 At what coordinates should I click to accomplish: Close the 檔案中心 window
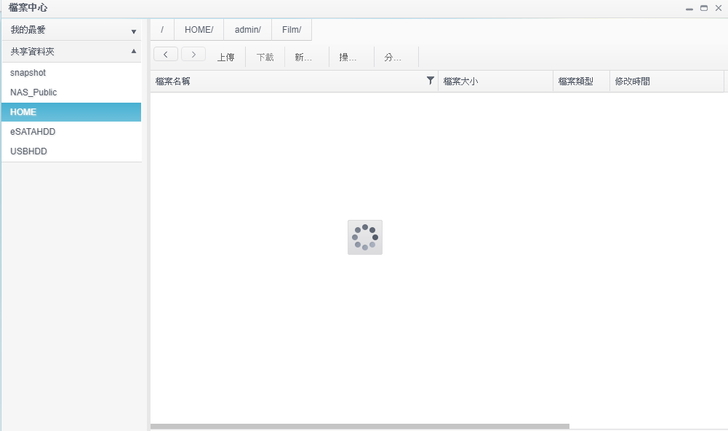(x=718, y=8)
